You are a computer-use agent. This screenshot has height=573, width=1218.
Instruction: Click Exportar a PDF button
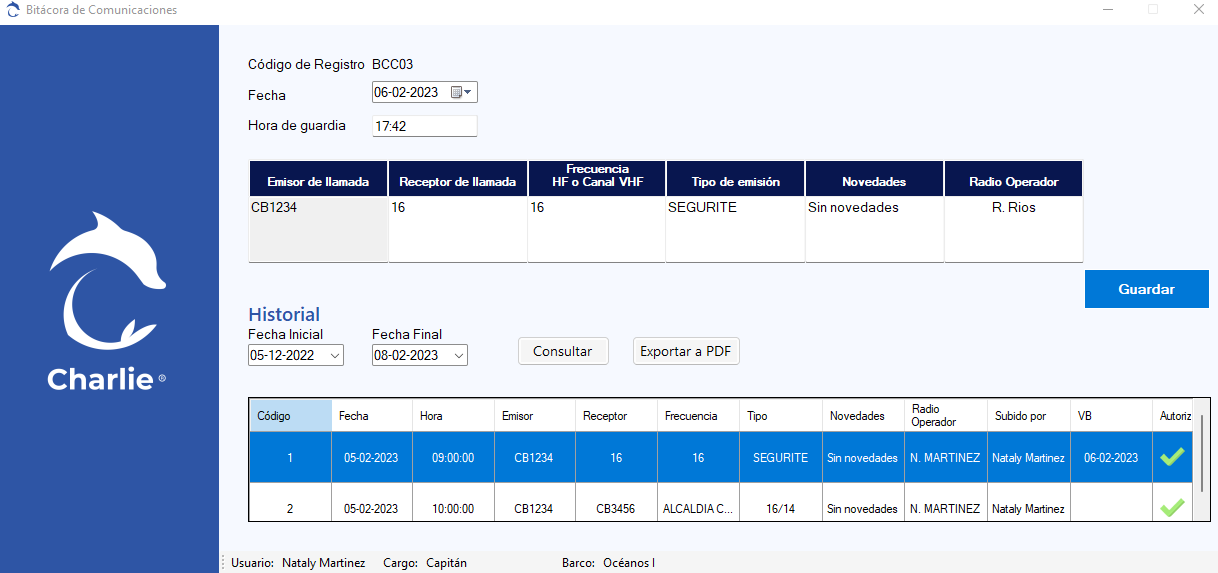click(x=686, y=351)
